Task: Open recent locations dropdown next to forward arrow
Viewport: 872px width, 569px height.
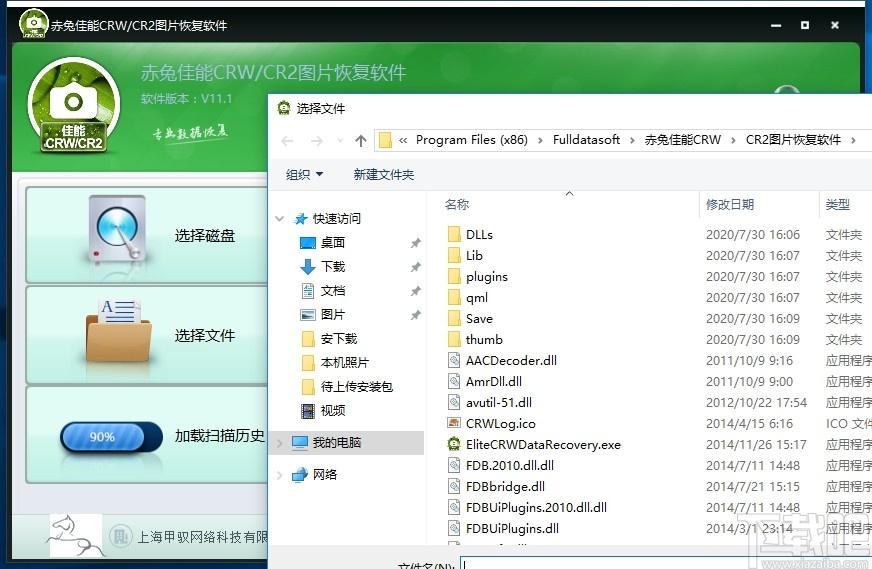Action: [x=340, y=141]
